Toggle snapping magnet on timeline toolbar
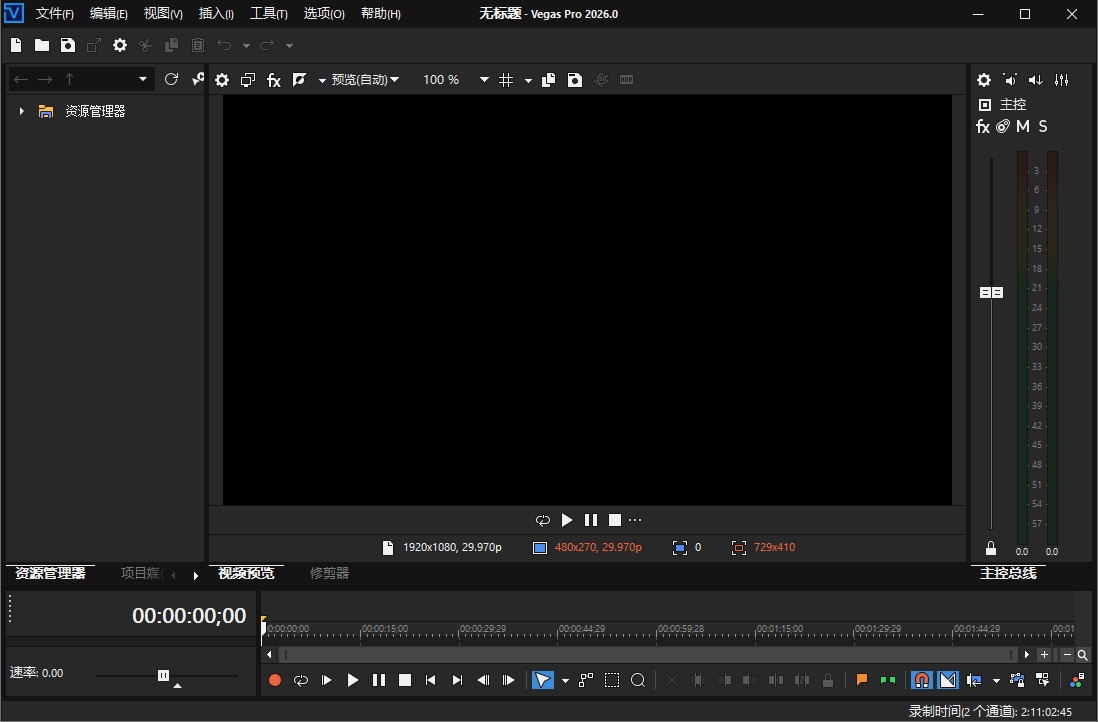Viewport: 1098px width, 722px height. [x=921, y=680]
